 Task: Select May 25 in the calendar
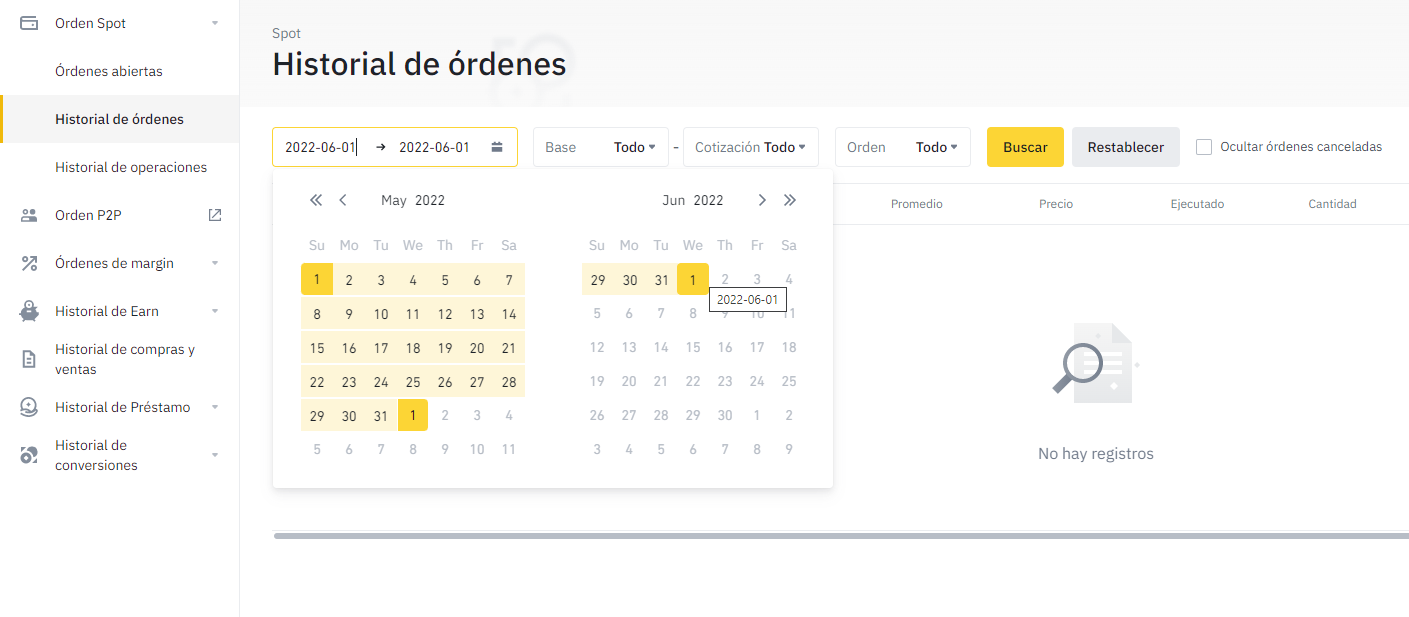(x=413, y=382)
